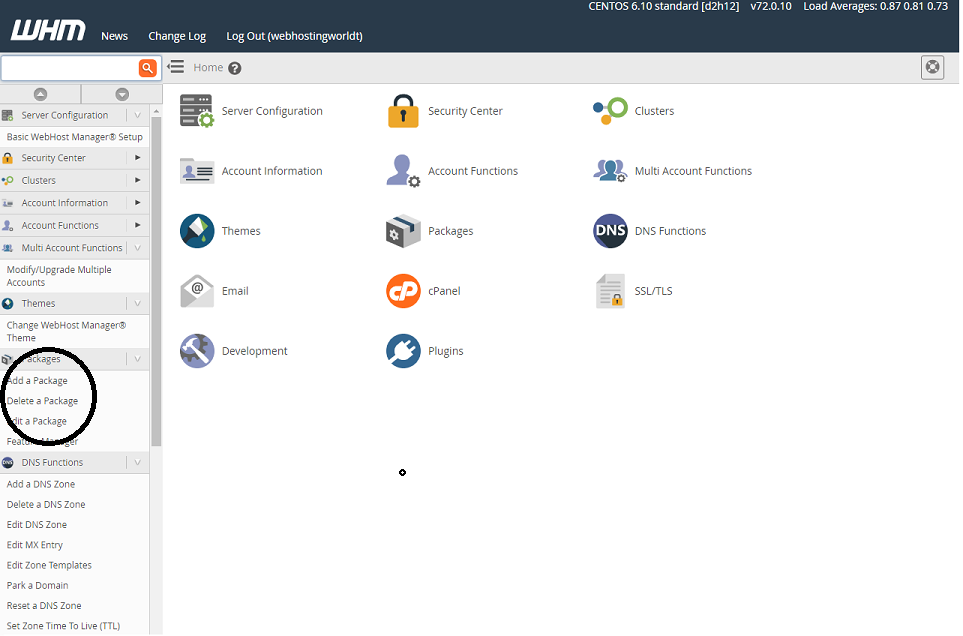Open the Themes icon
This screenshot has width=963, height=636.
[197, 231]
